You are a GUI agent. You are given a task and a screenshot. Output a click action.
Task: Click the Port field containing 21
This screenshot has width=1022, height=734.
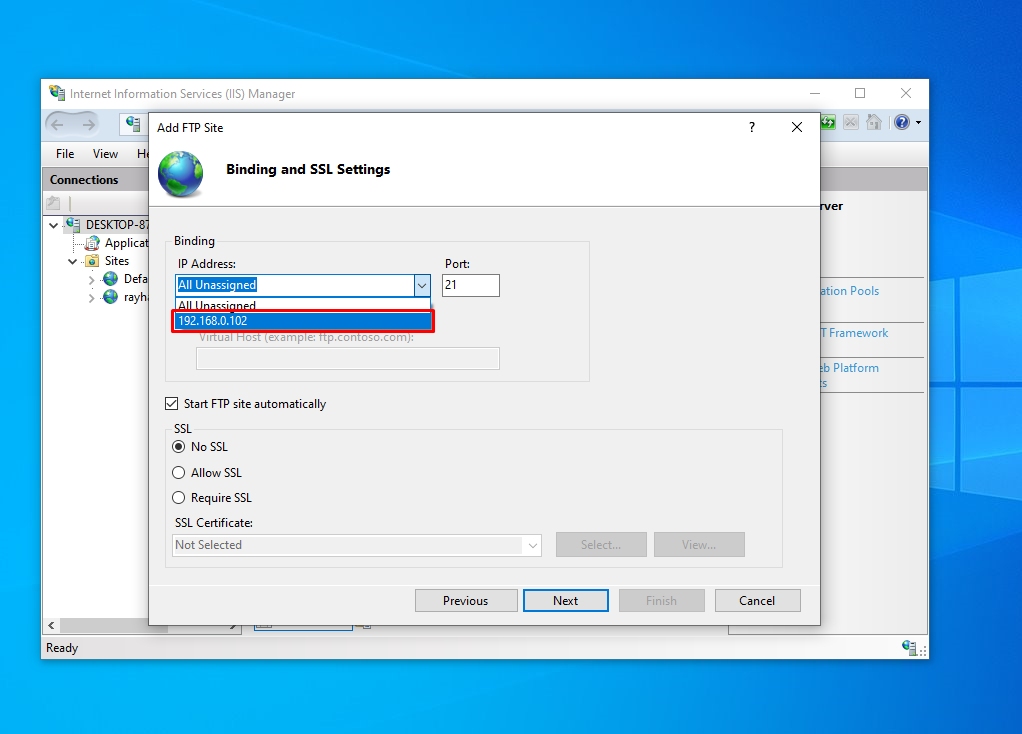click(471, 285)
